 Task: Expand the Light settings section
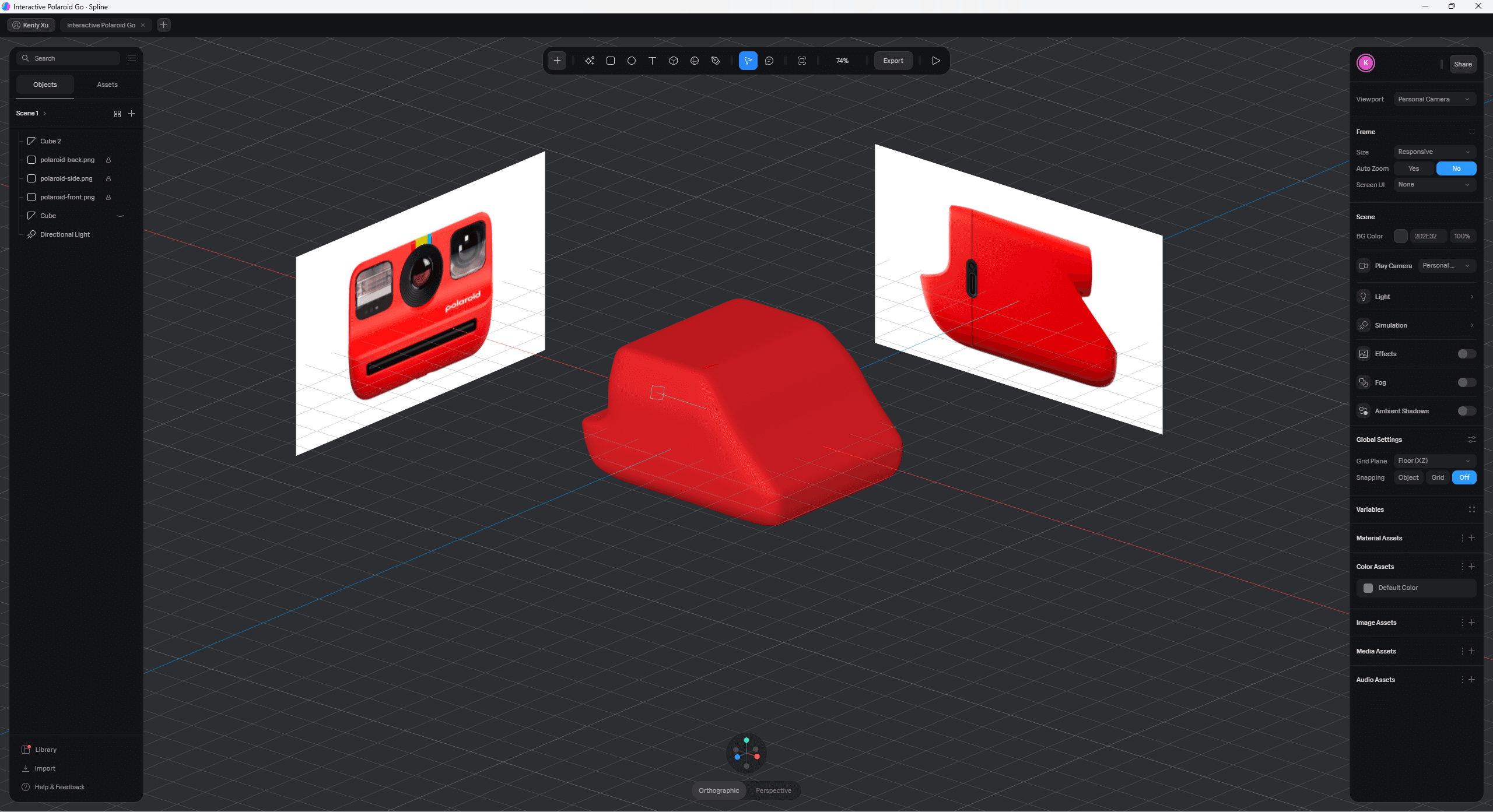click(1416, 297)
